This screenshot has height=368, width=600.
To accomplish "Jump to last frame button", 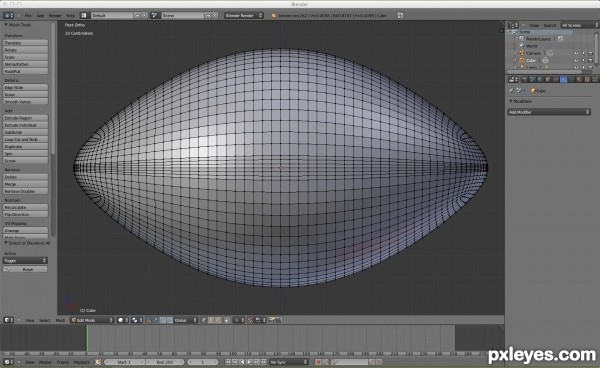I will tap(264, 362).
